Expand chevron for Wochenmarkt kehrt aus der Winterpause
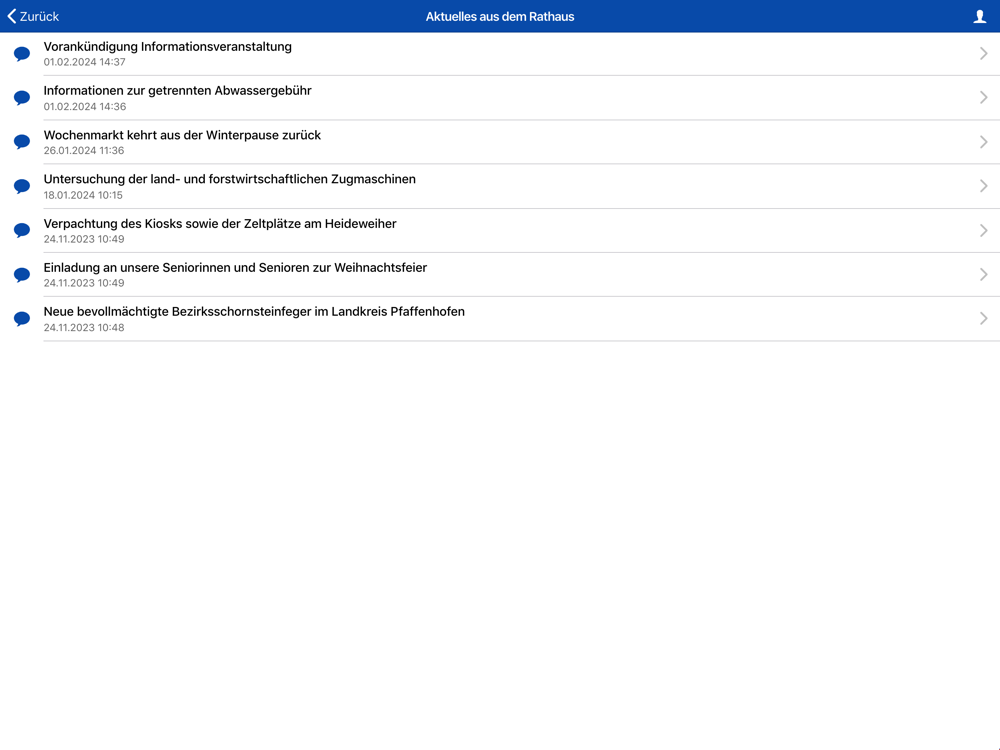The height and width of the screenshot is (750, 1000). click(983, 142)
